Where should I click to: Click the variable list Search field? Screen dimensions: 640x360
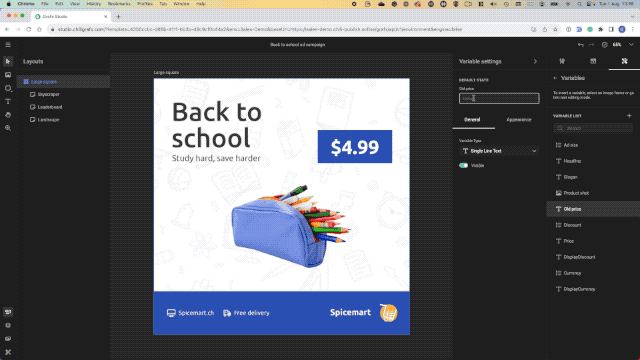593,128
